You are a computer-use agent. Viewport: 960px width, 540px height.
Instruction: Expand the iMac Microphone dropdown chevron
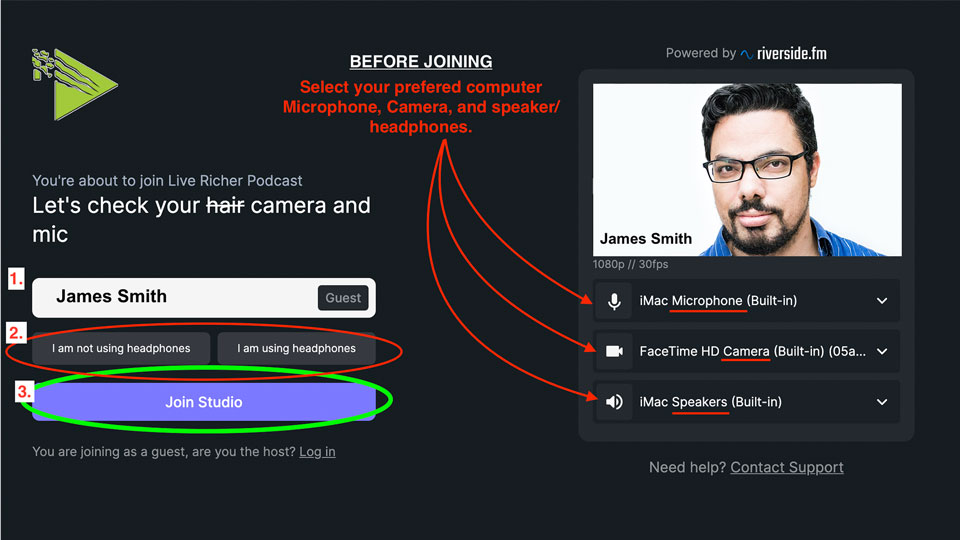[882, 301]
